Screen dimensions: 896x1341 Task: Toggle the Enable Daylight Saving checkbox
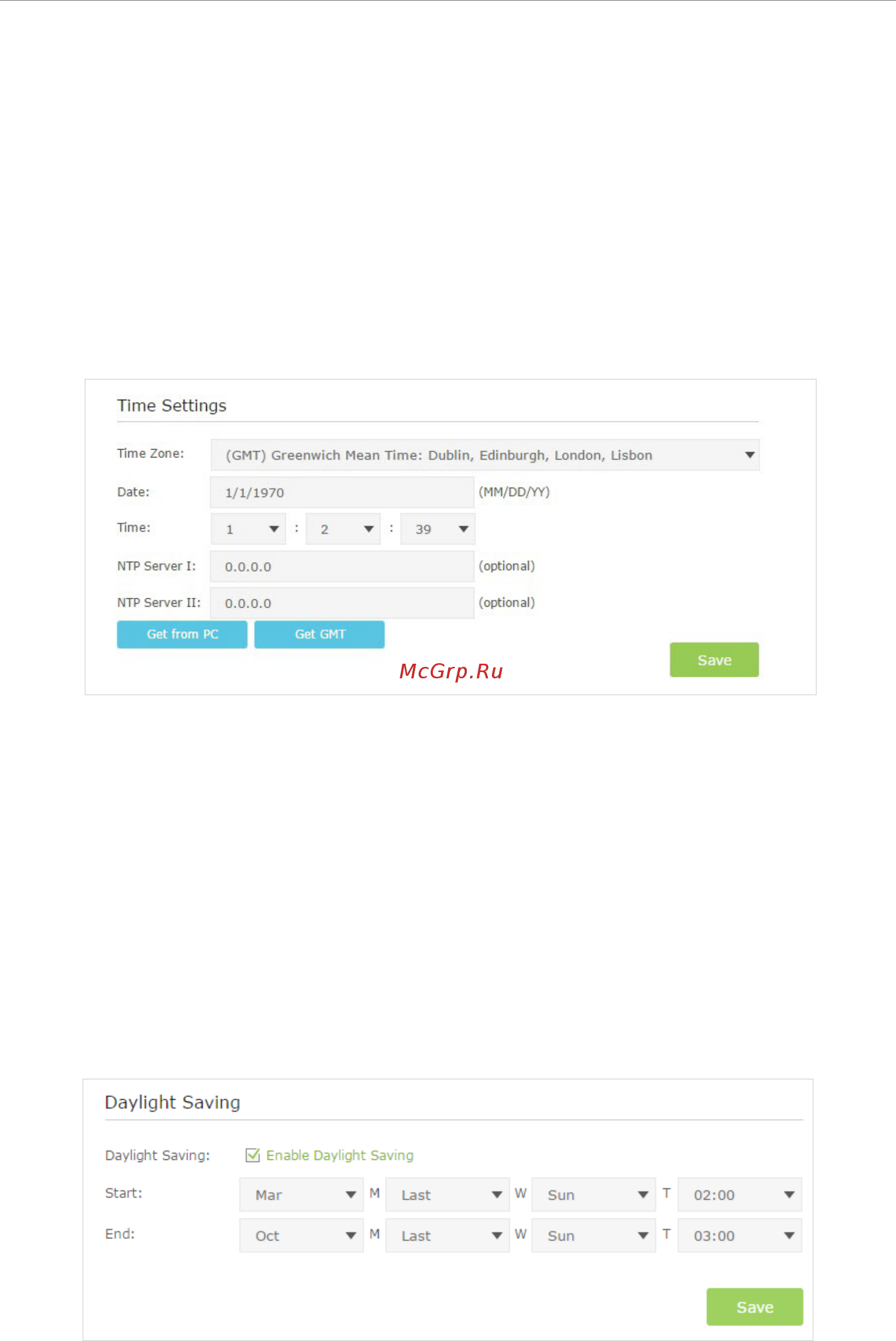coord(253,1155)
